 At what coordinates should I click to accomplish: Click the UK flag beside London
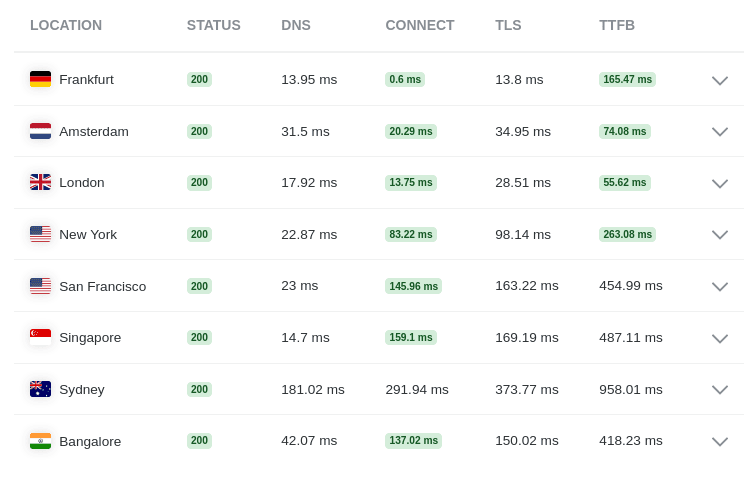tap(40, 182)
